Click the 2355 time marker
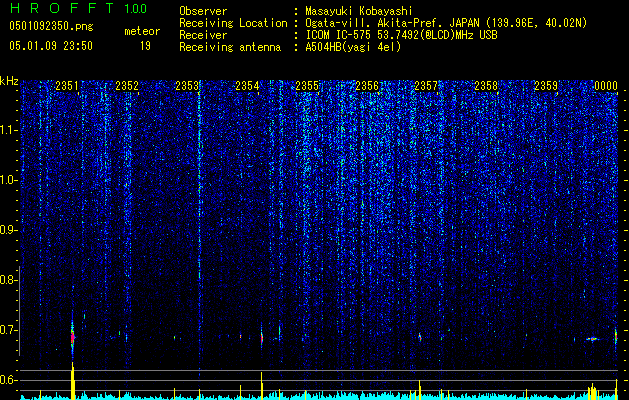The image size is (629, 400). tap(307, 86)
